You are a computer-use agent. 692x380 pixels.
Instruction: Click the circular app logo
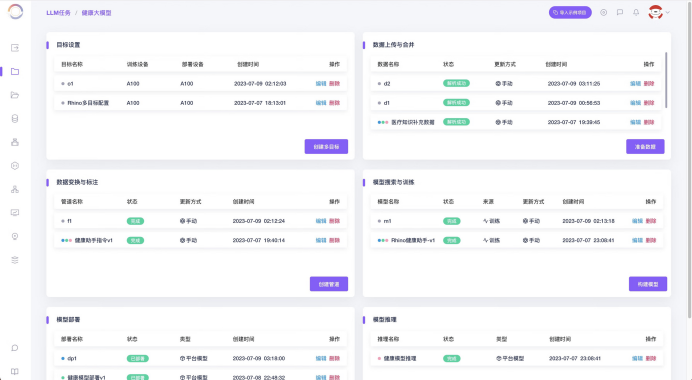pos(15,11)
